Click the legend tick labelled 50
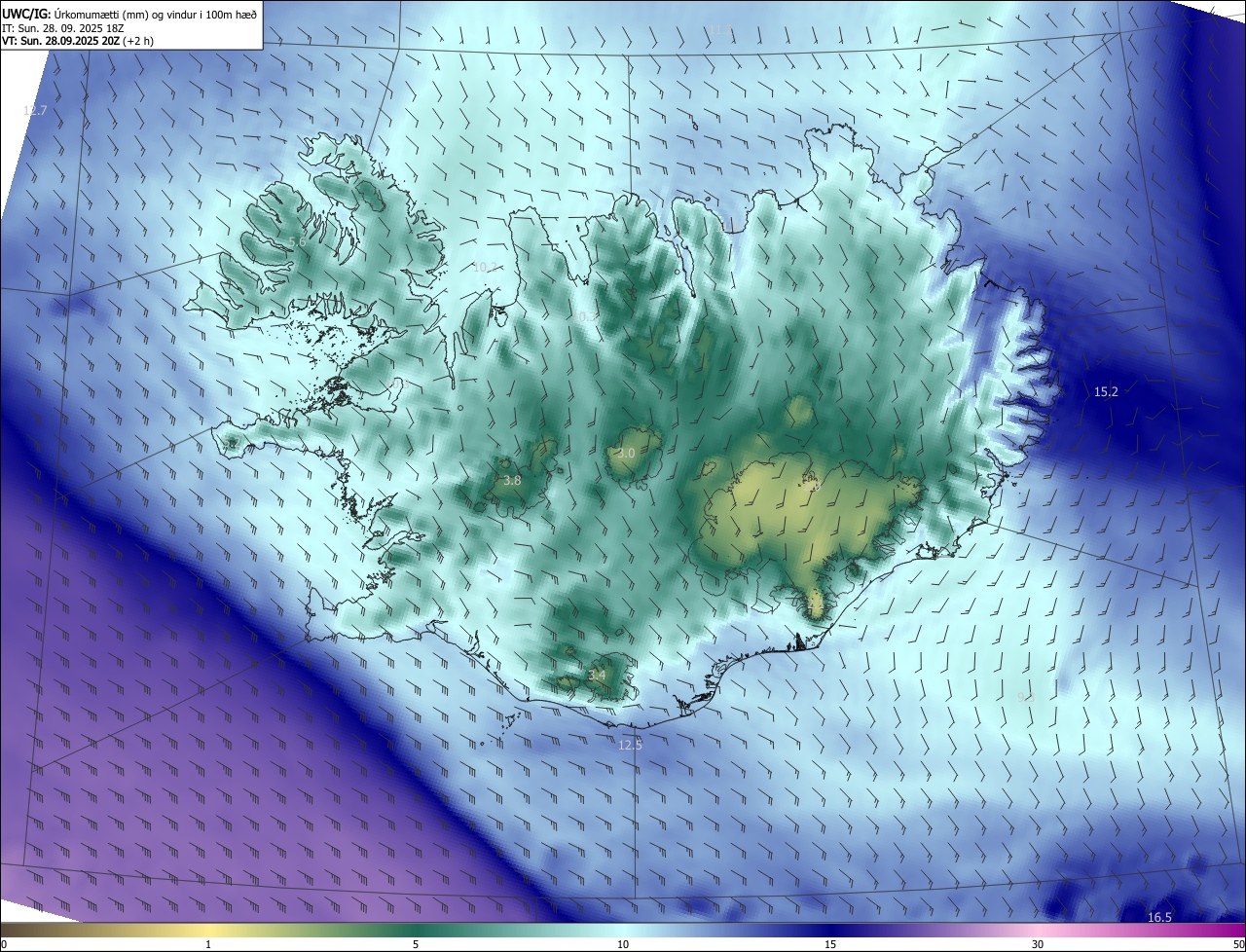This screenshot has width=1246, height=952. click(x=1238, y=944)
